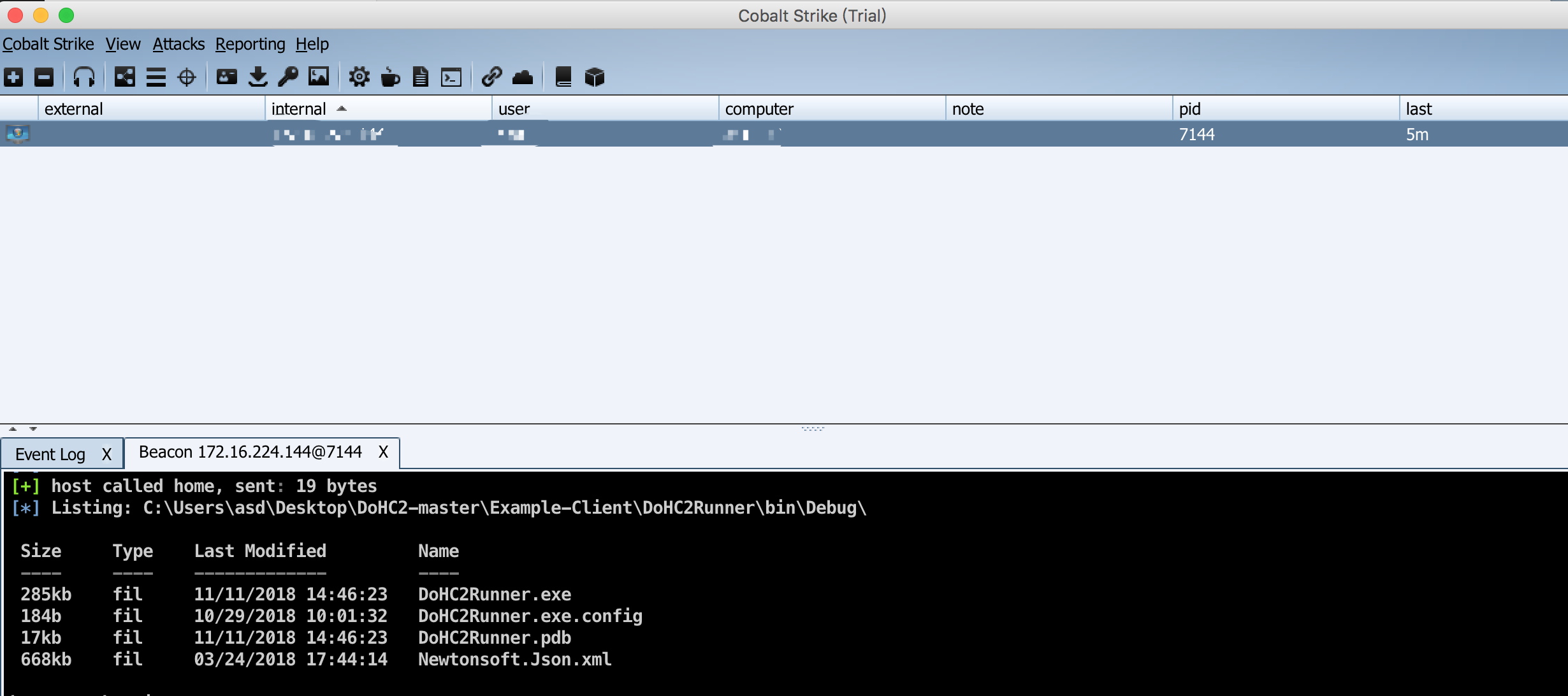This screenshot has height=696, width=1568.
Task: Switch to the Event Log tab
Action: click(x=51, y=454)
